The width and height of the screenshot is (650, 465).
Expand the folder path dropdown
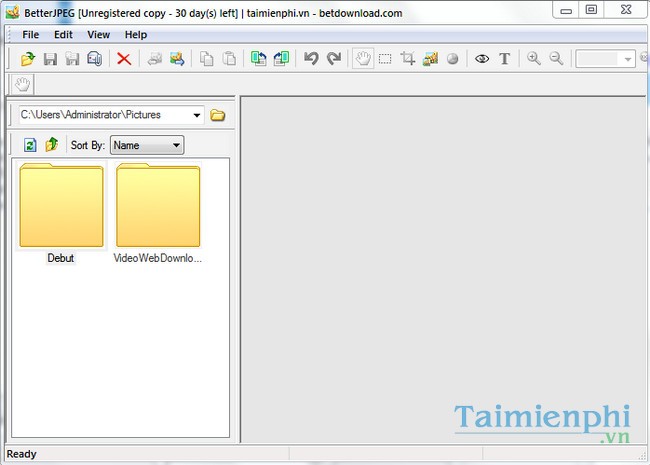click(196, 115)
